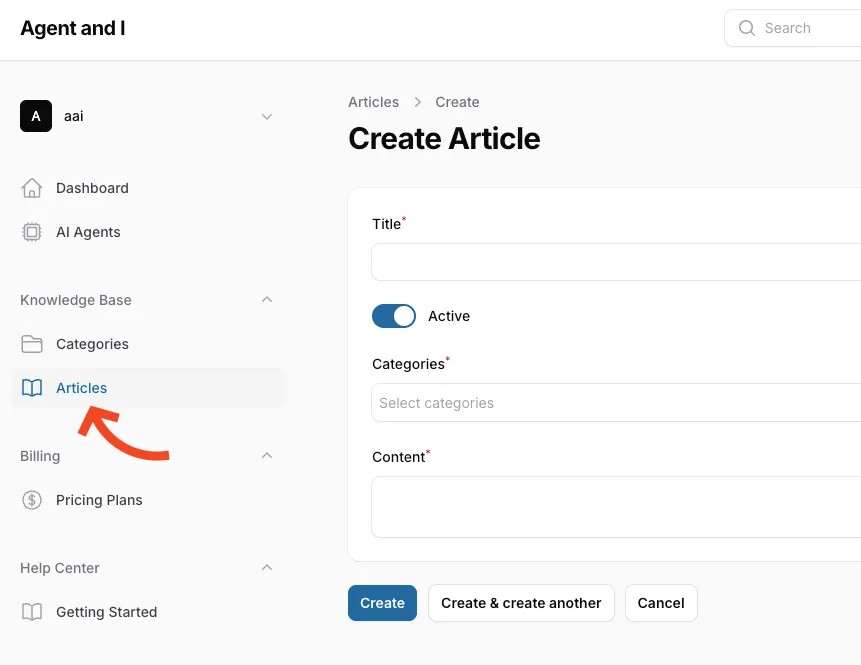Go to Articles breadcrumb link
Viewport: 861px width, 665px height.
click(x=373, y=102)
